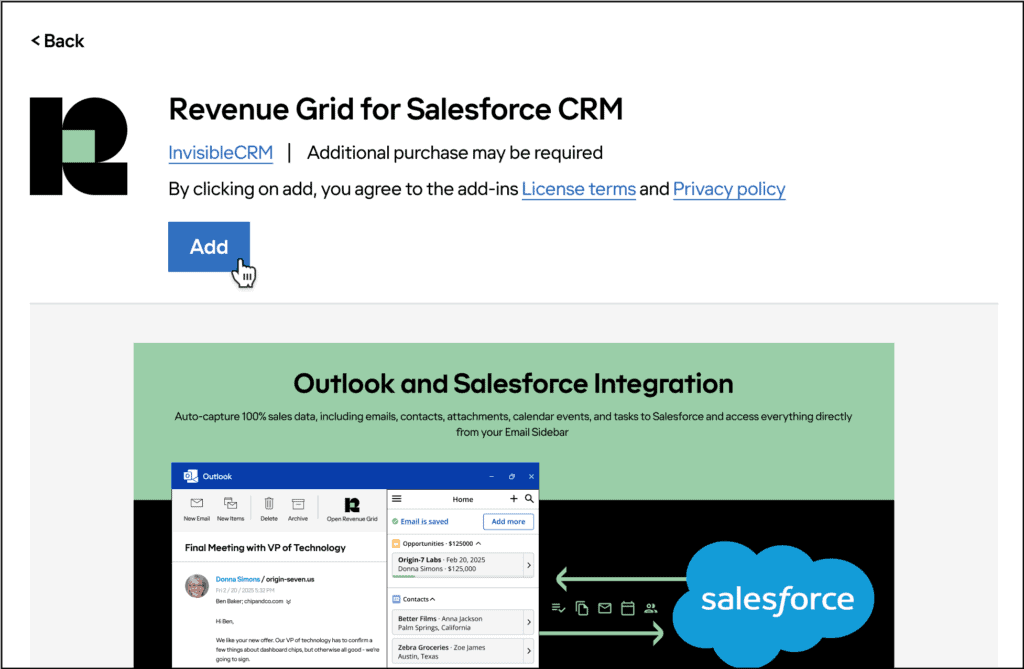Open the Privacy policy link
Image resolution: width=1024 pixels, height=669 pixels.
(x=728, y=189)
